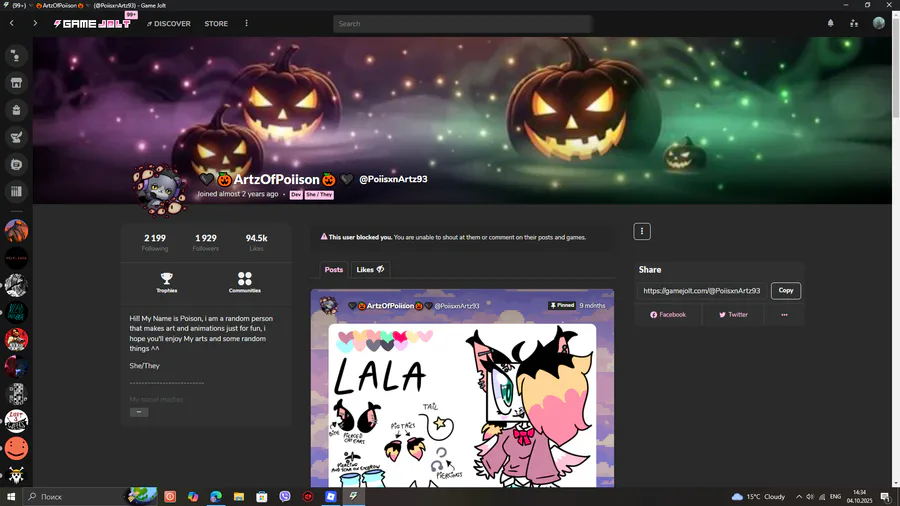The image size is (900, 506).
Task: Click the She / They pronoun badge
Action: click(x=319, y=194)
